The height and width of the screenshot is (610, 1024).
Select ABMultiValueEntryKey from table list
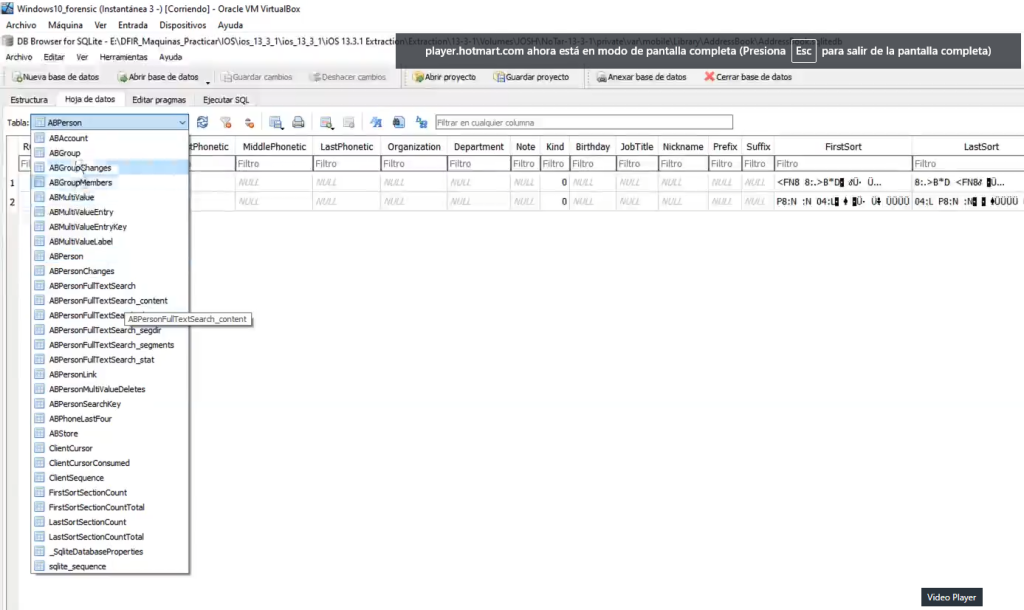(110, 227)
